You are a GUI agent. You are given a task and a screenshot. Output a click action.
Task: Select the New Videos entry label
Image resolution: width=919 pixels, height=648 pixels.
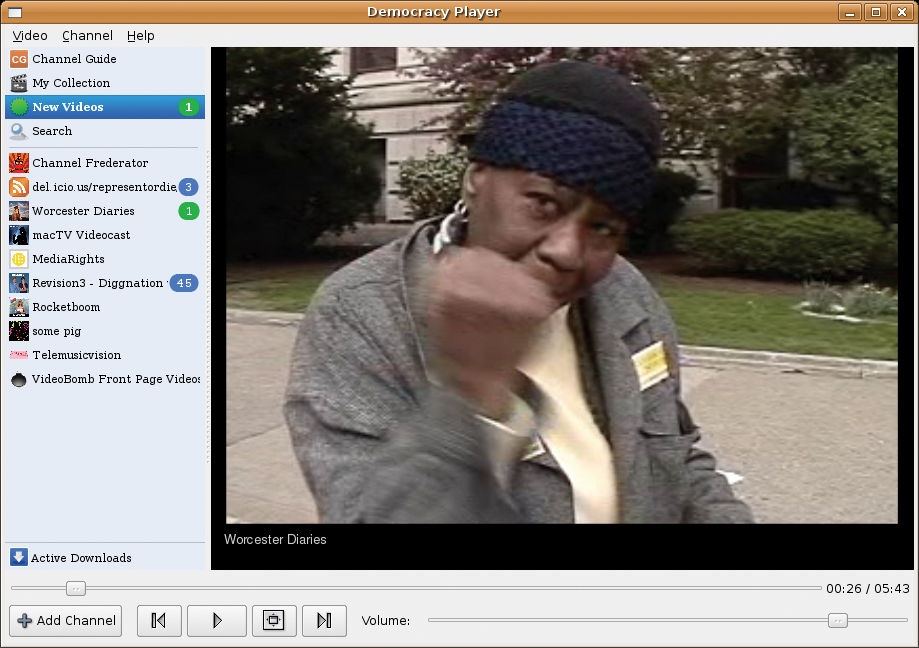pos(68,107)
